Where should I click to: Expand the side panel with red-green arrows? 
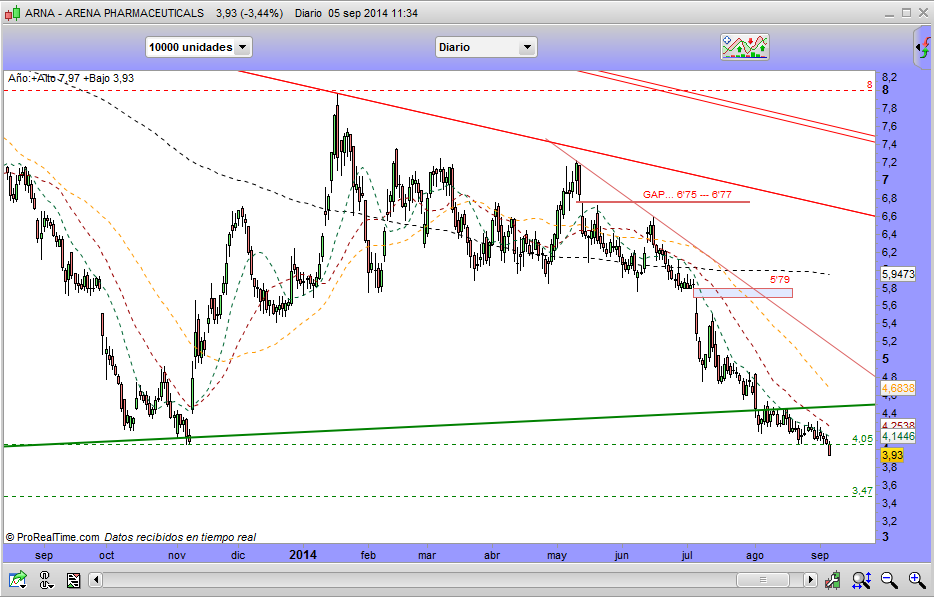click(x=921, y=47)
